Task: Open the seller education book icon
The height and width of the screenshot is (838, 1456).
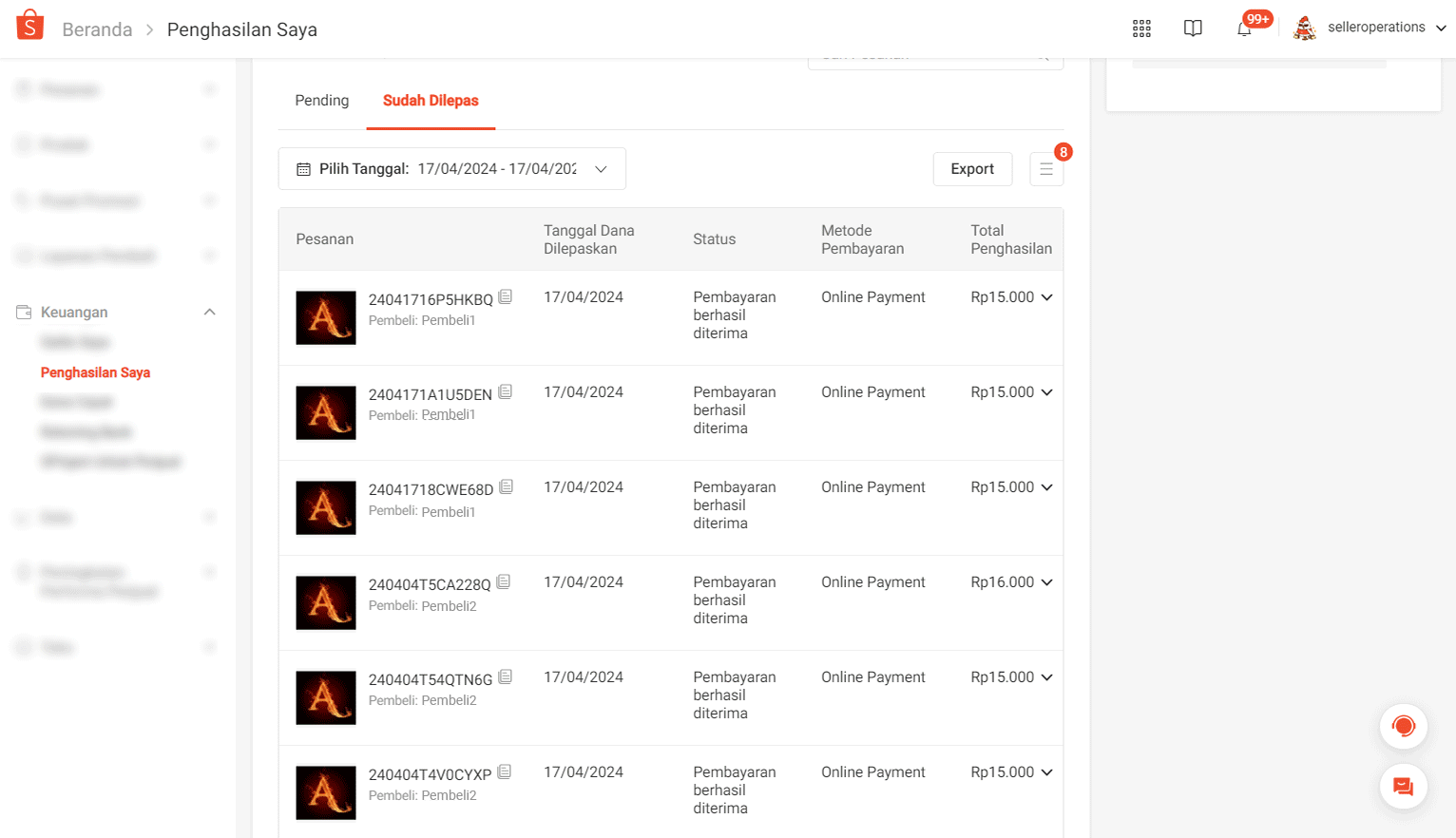Action: pyautogui.click(x=1193, y=29)
